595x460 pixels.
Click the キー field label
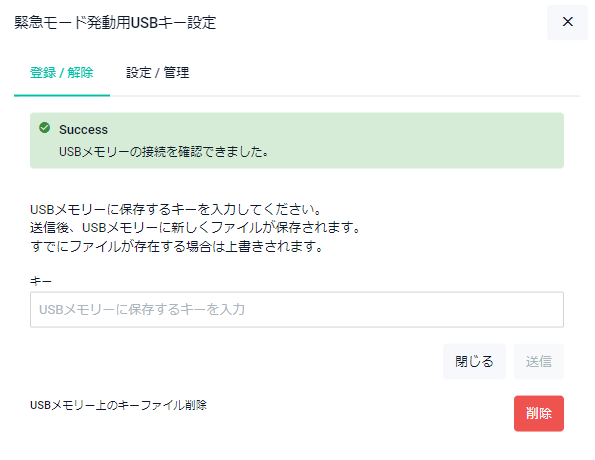(x=41, y=281)
